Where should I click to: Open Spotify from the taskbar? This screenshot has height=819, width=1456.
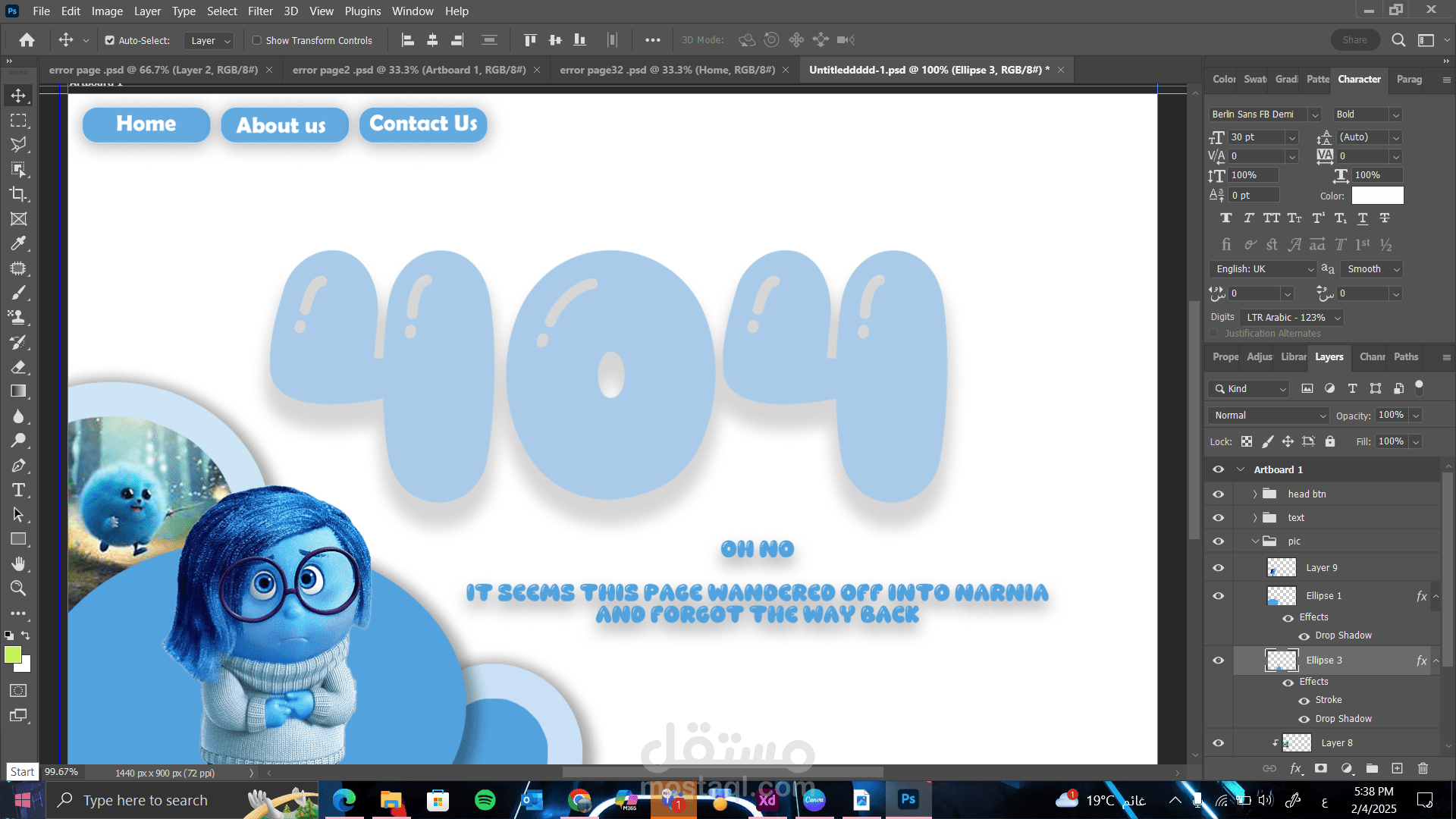click(485, 800)
